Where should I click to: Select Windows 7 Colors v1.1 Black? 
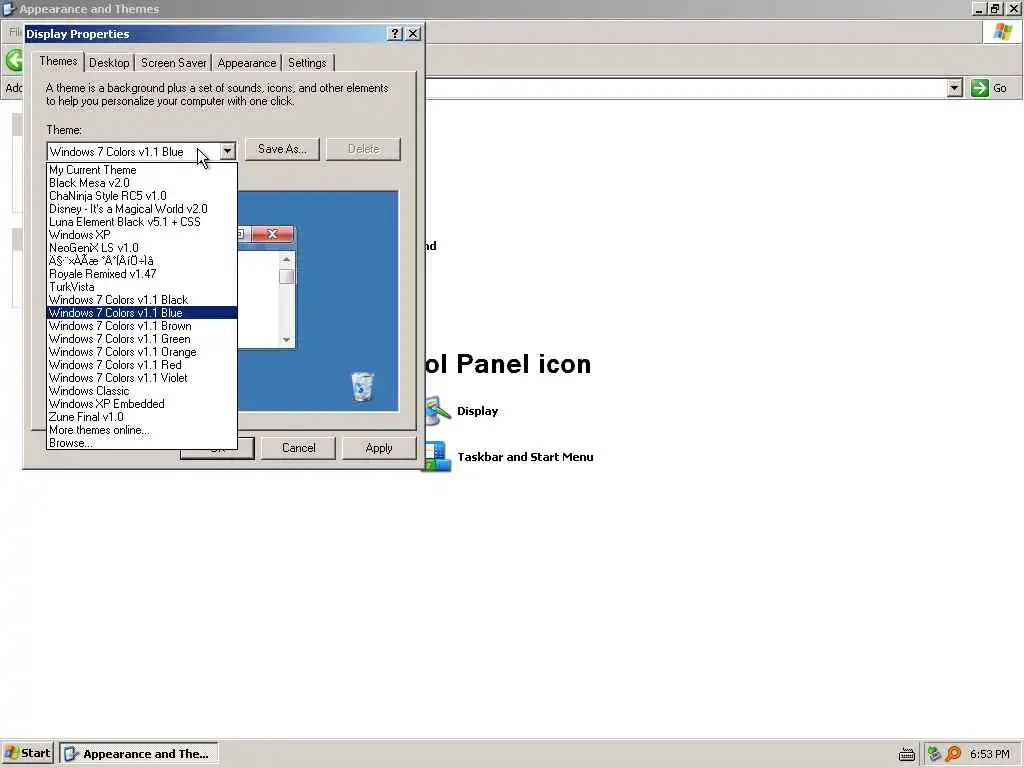point(142,300)
